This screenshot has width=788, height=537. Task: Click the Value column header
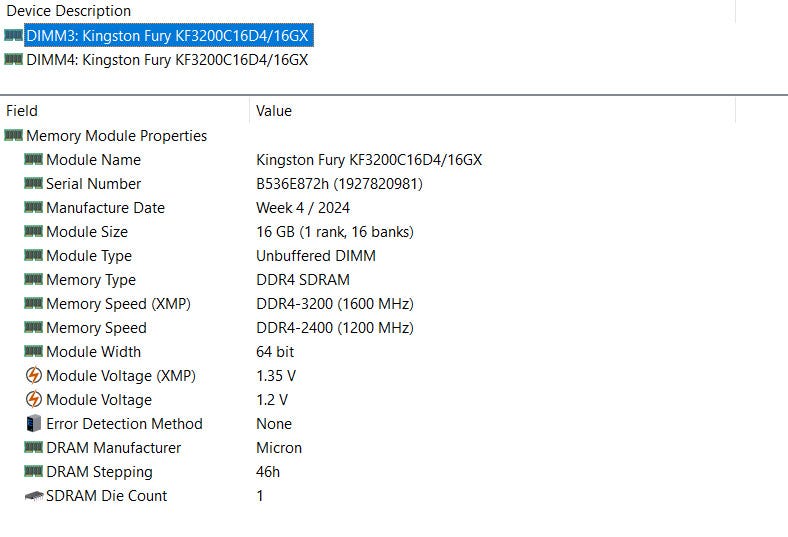click(274, 111)
